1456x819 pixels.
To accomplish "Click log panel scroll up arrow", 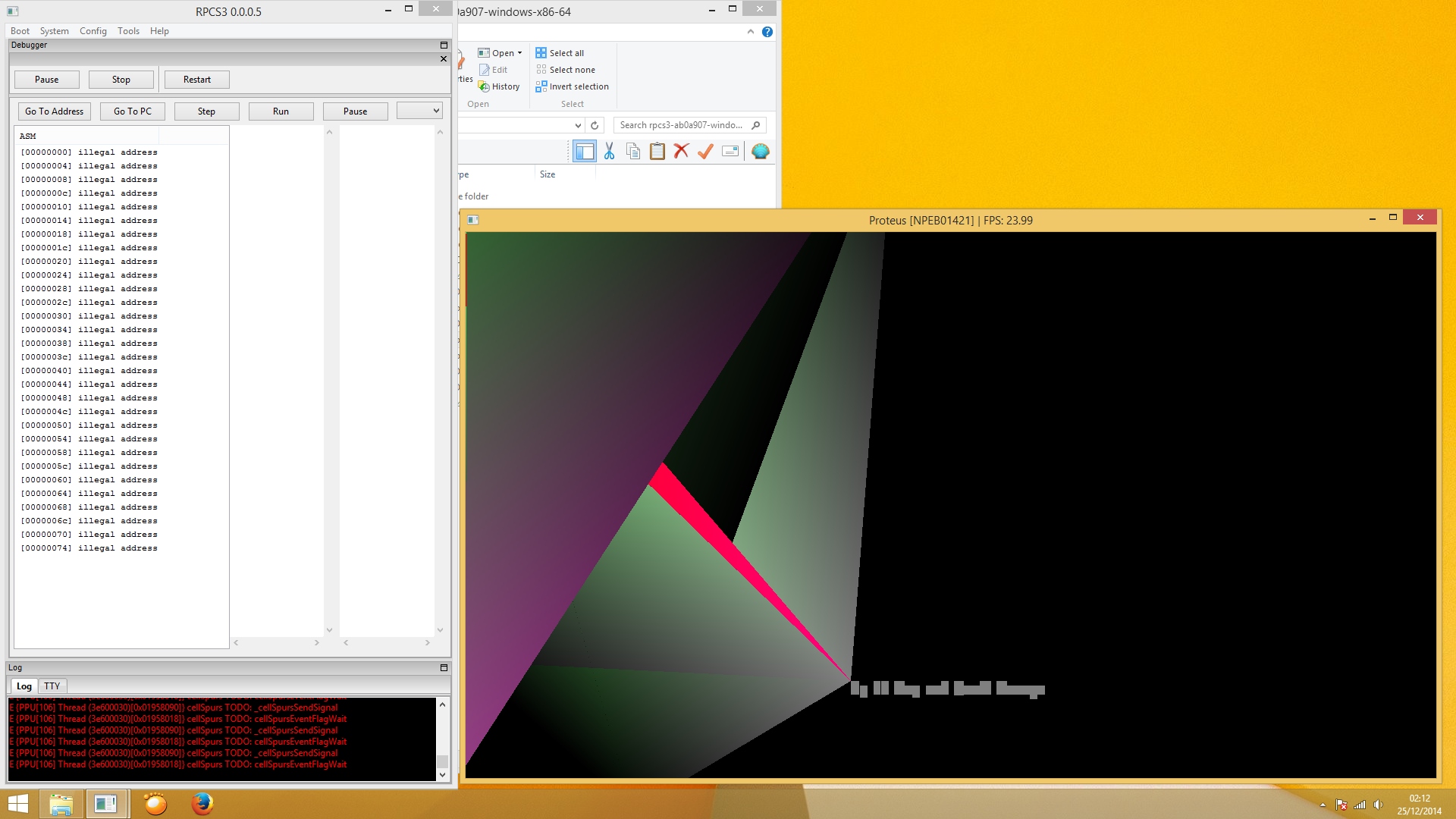I will coord(442,704).
